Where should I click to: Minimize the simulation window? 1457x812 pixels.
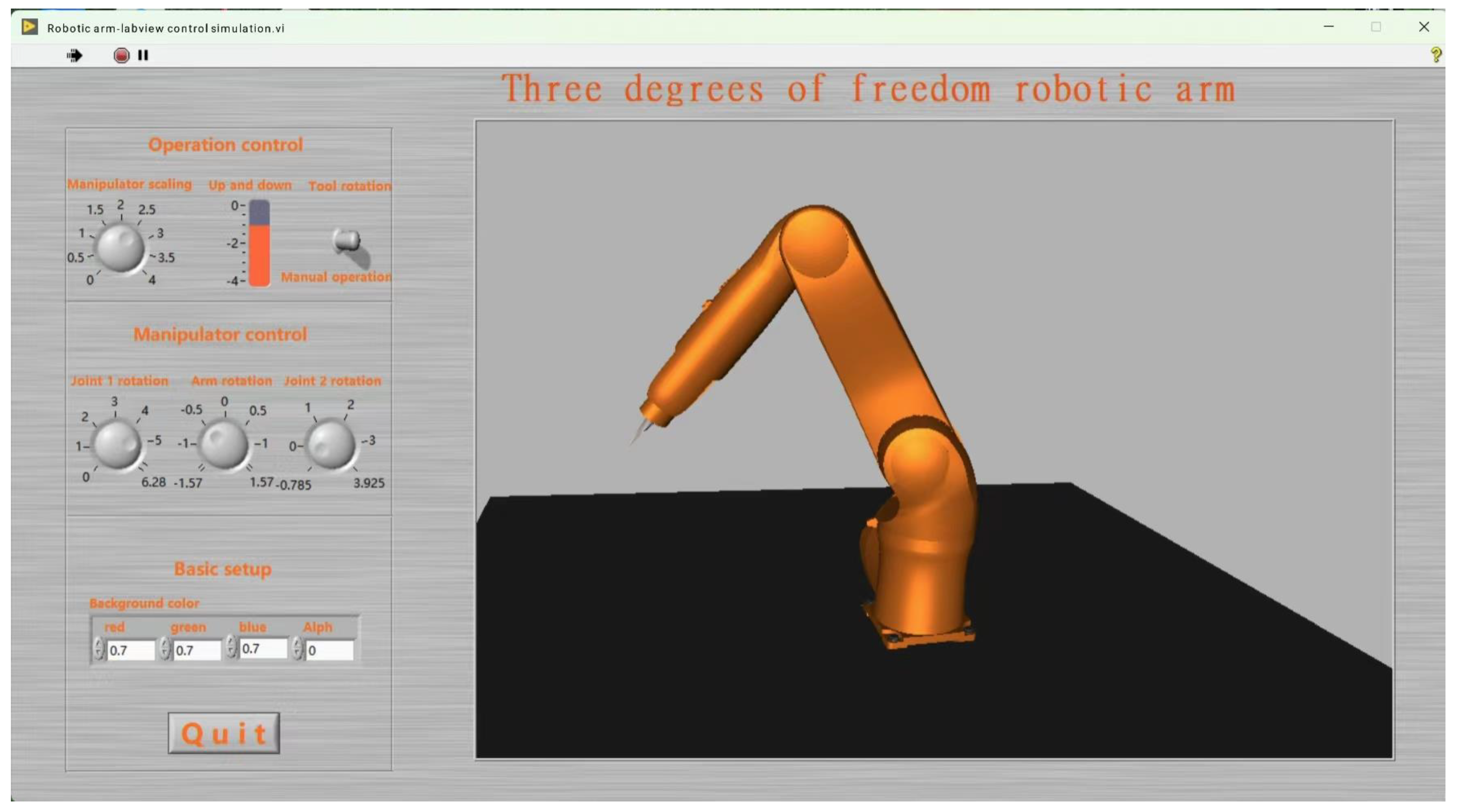click(1329, 27)
